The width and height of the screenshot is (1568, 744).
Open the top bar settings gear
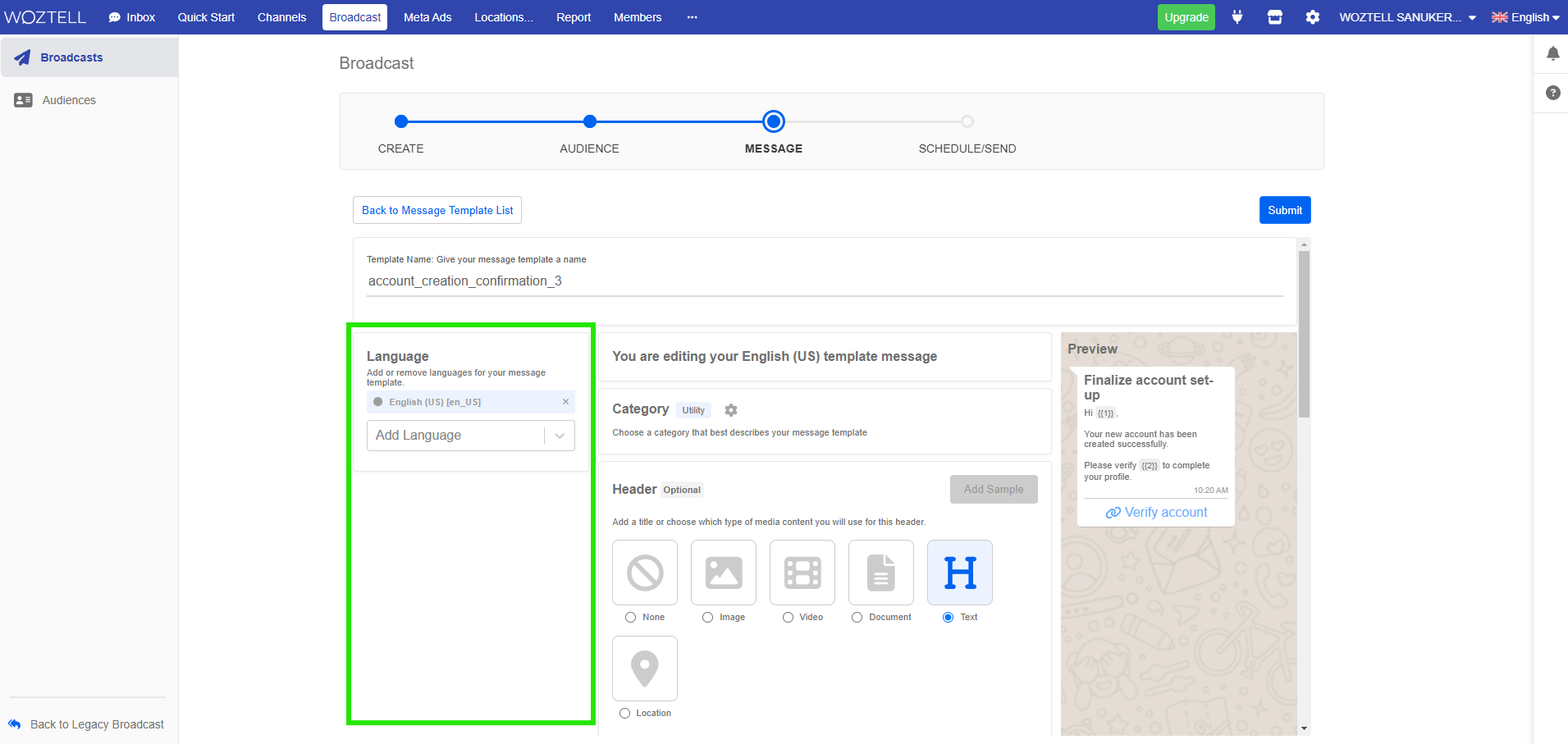click(x=1313, y=17)
